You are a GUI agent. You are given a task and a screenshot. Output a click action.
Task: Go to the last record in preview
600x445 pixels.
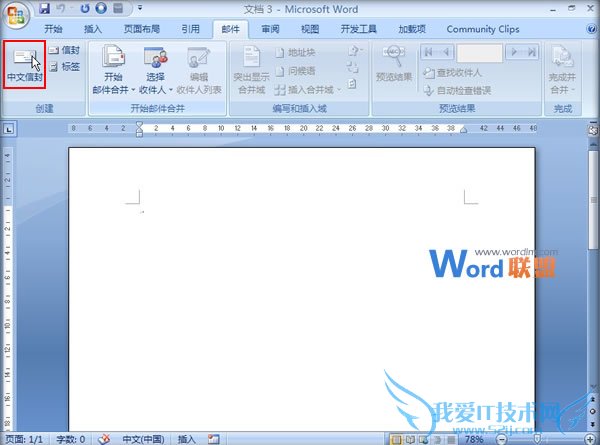532,52
